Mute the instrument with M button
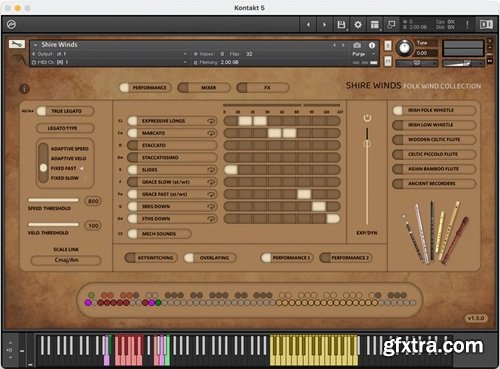Viewport: 500px width, 369px height. tap(388, 61)
